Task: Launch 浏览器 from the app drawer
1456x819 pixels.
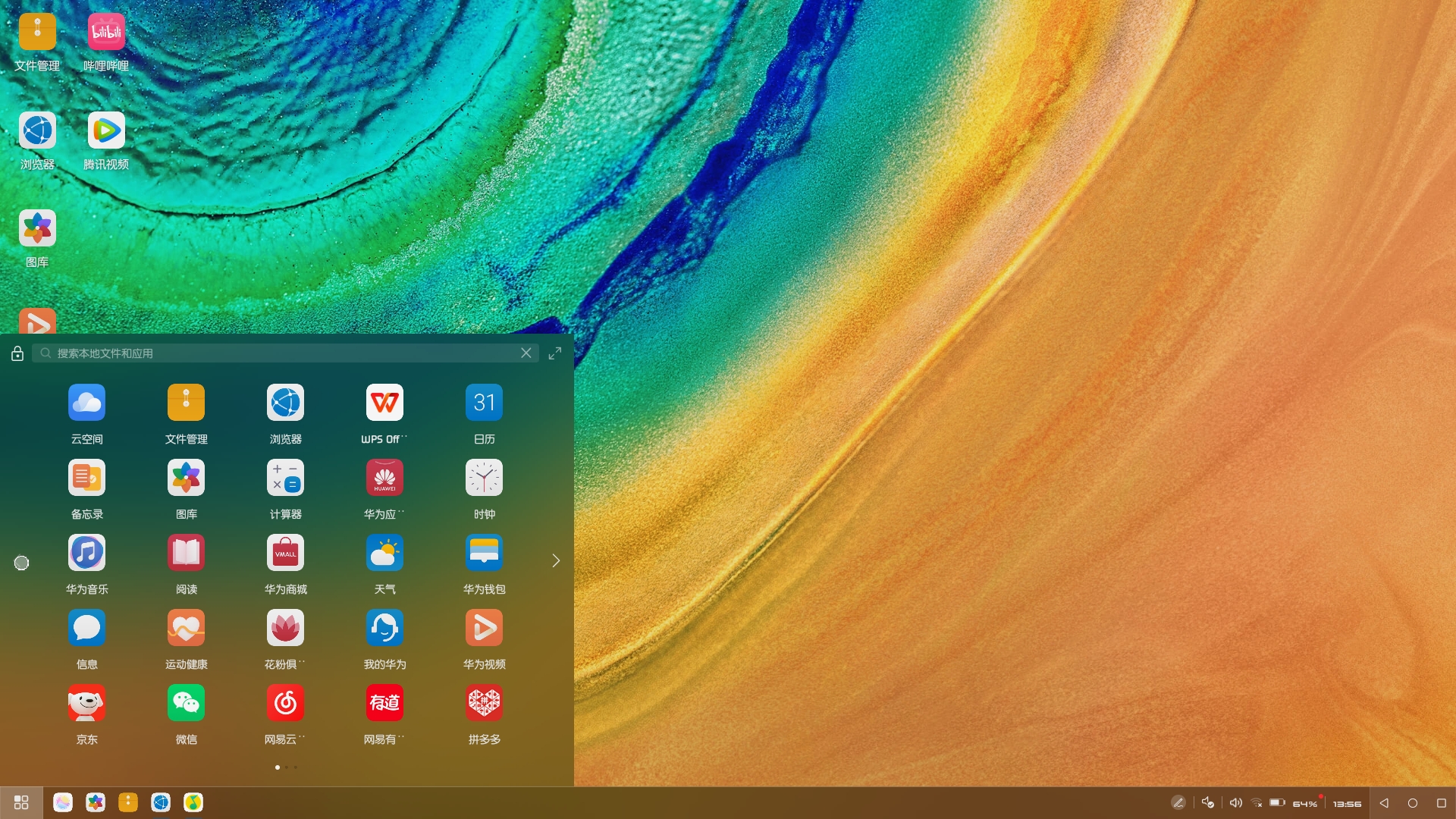Action: 285,403
